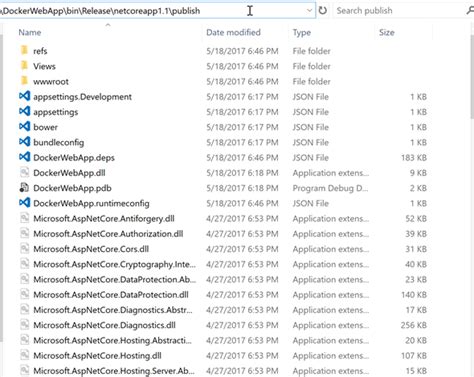Image resolution: width=474 pixels, height=377 pixels.
Task: Select the wwwroot folder icon
Action: click(x=24, y=81)
